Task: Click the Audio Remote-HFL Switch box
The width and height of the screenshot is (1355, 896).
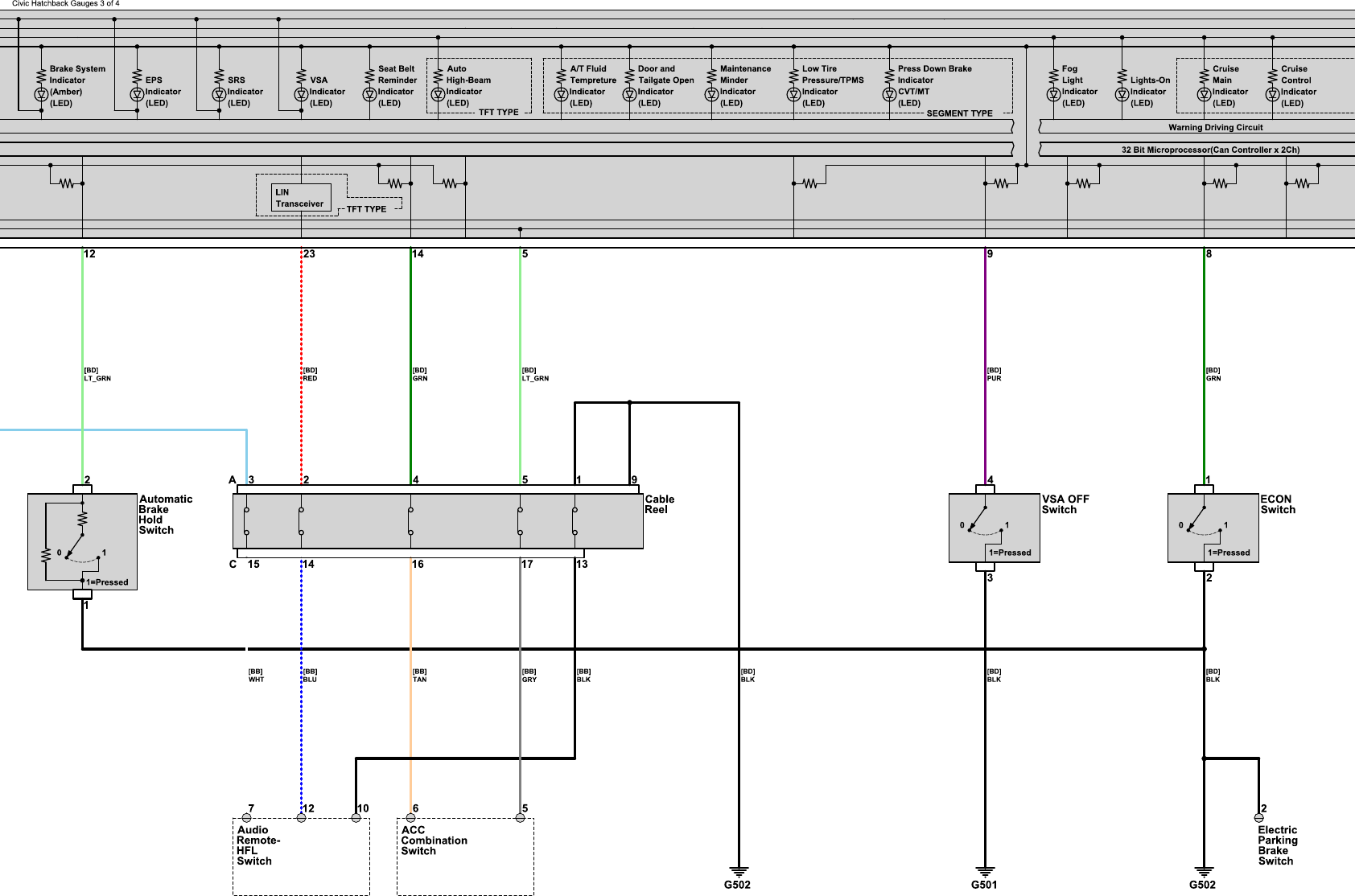Action: 301,856
